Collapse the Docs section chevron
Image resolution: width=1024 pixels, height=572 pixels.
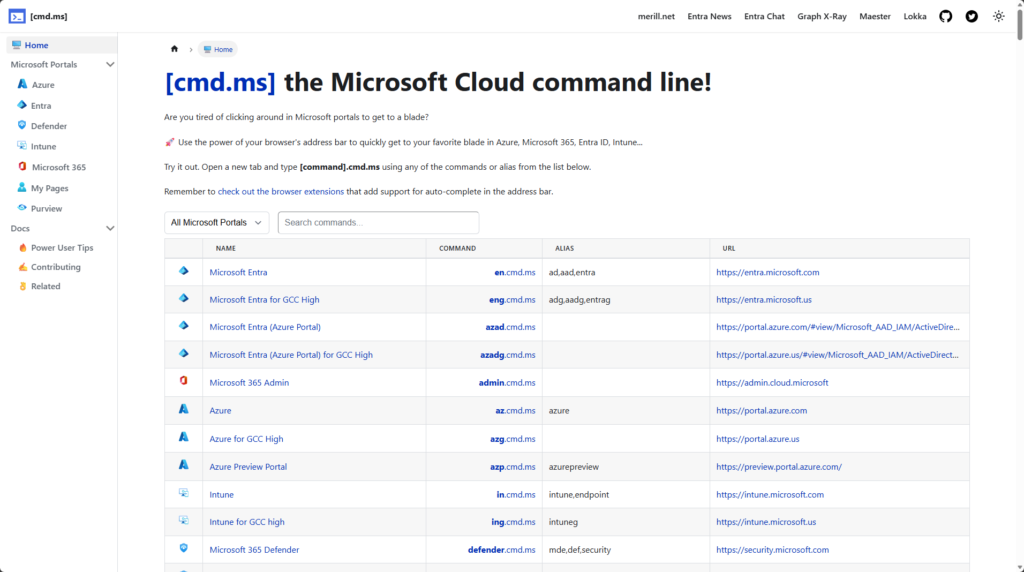click(x=110, y=229)
